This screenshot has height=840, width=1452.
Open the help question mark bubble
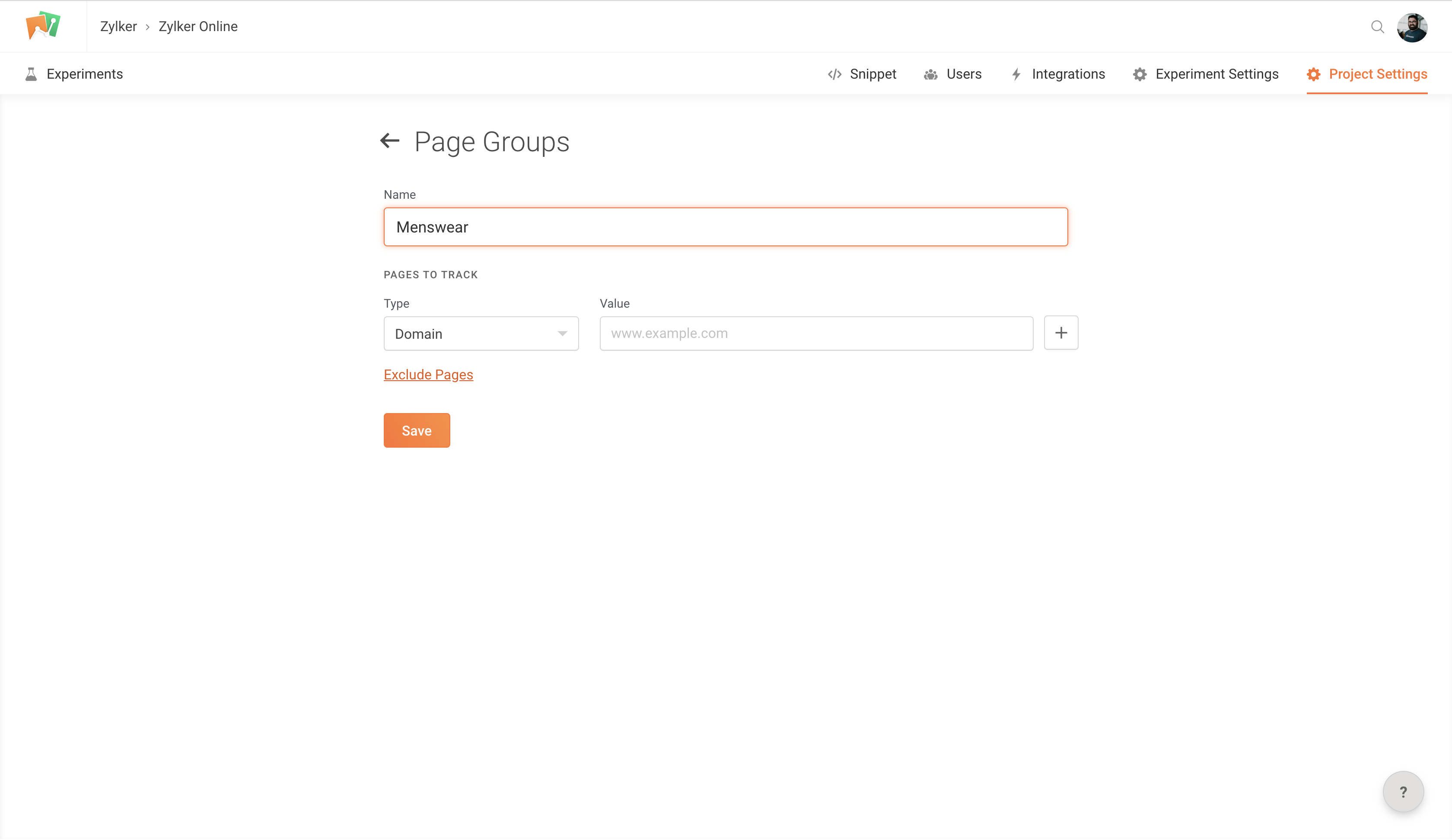point(1403,792)
